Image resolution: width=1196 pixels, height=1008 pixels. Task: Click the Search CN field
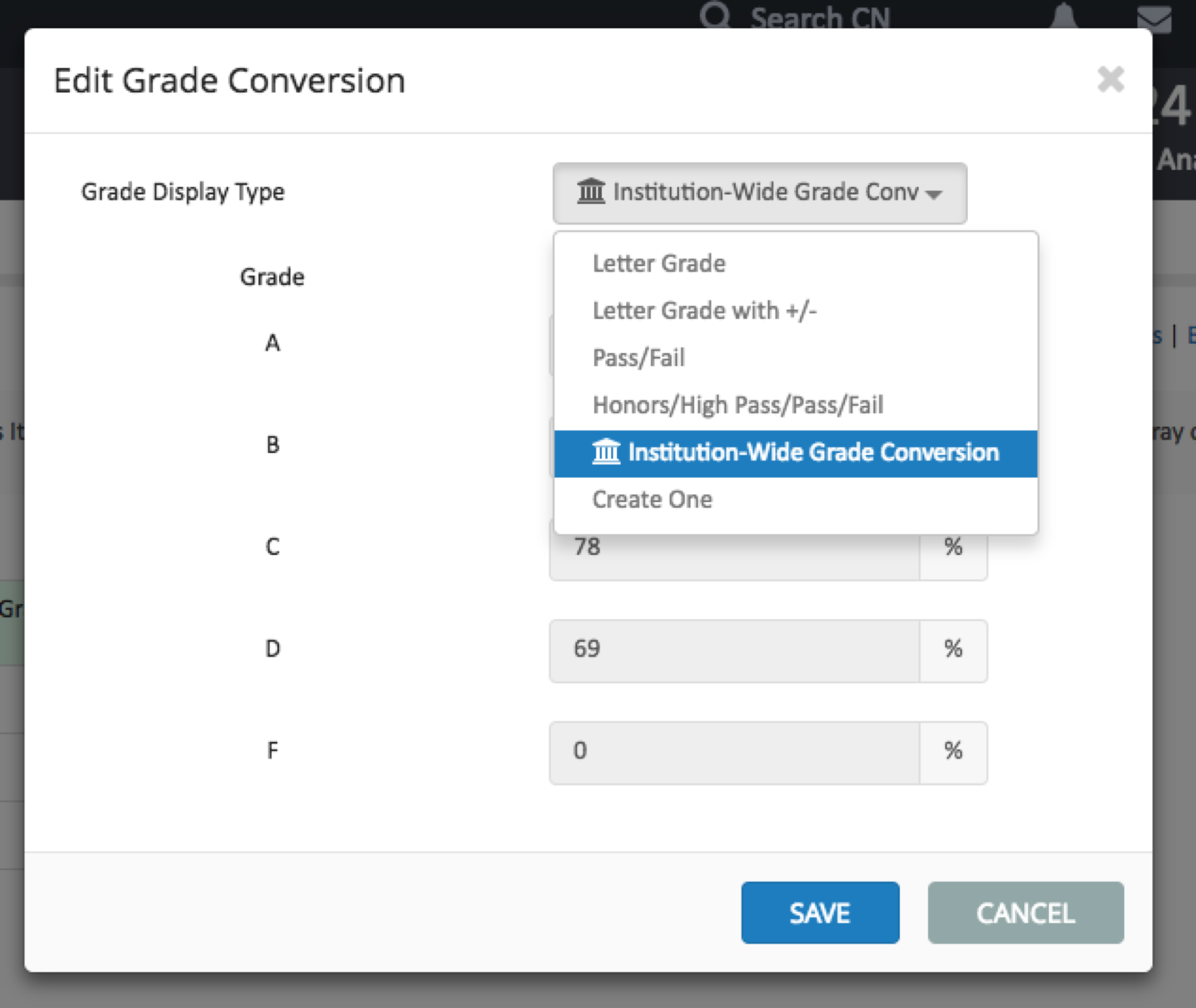pyautogui.click(x=820, y=18)
